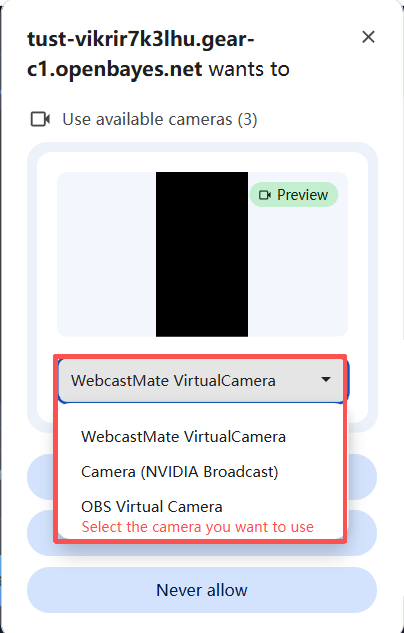
Task: Click the hidden blue button directly above Never allow
Action: pos(360,533)
